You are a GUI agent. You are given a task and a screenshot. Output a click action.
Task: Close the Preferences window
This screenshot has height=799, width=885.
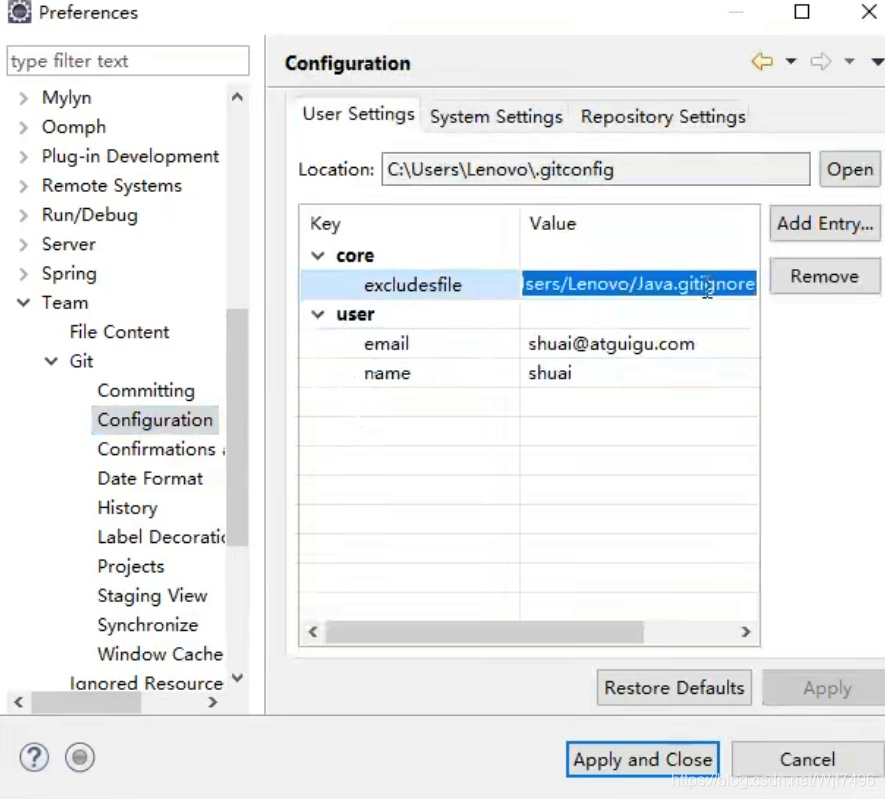click(x=869, y=11)
